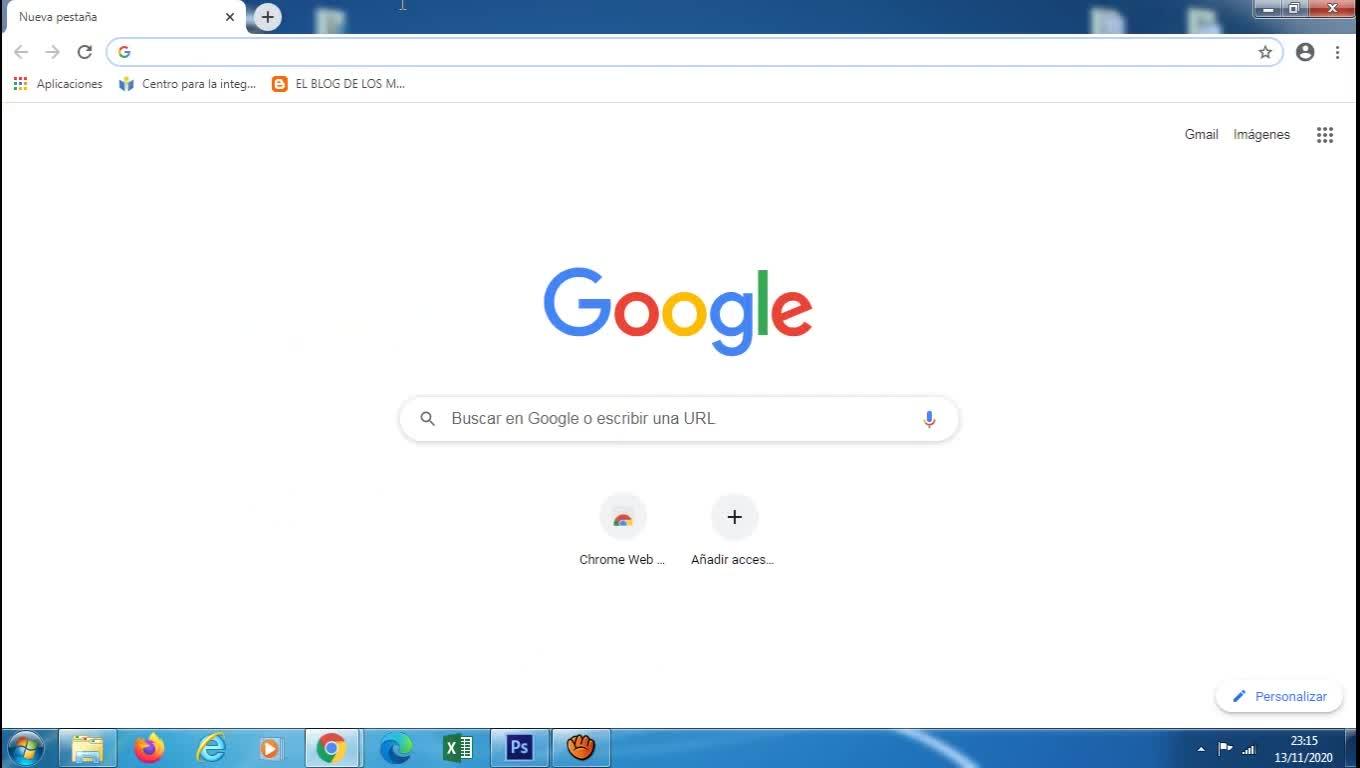1360x768 pixels.
Task: Open the Google apps grid
Action: tap(1325, 135)
